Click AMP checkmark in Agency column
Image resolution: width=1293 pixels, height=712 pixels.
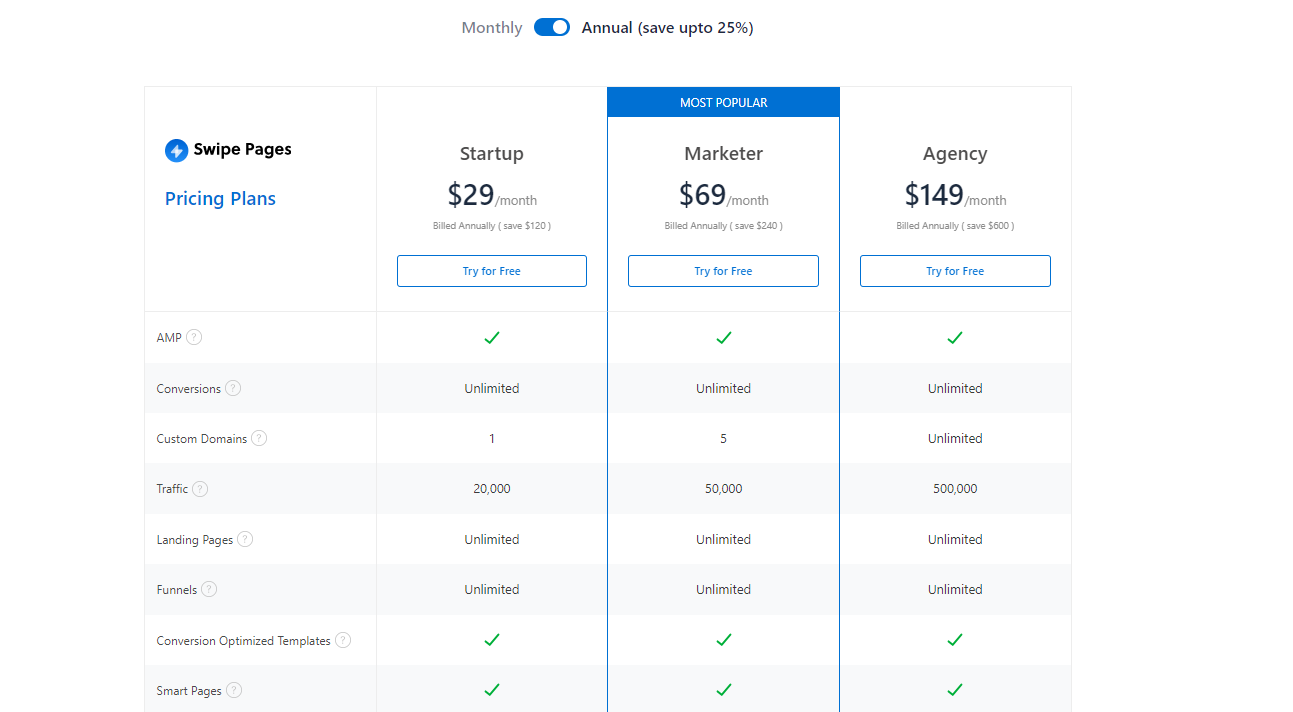click(955, 338)
